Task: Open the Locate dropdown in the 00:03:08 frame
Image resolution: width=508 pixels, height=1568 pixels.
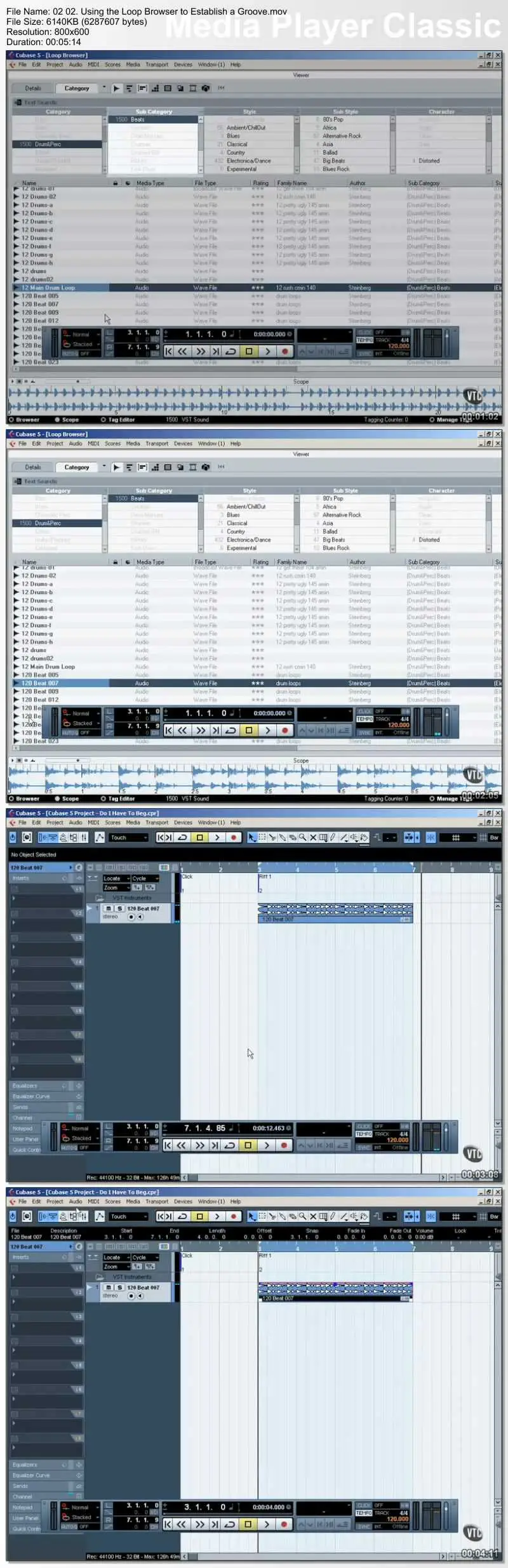Action: pos(116,879)
